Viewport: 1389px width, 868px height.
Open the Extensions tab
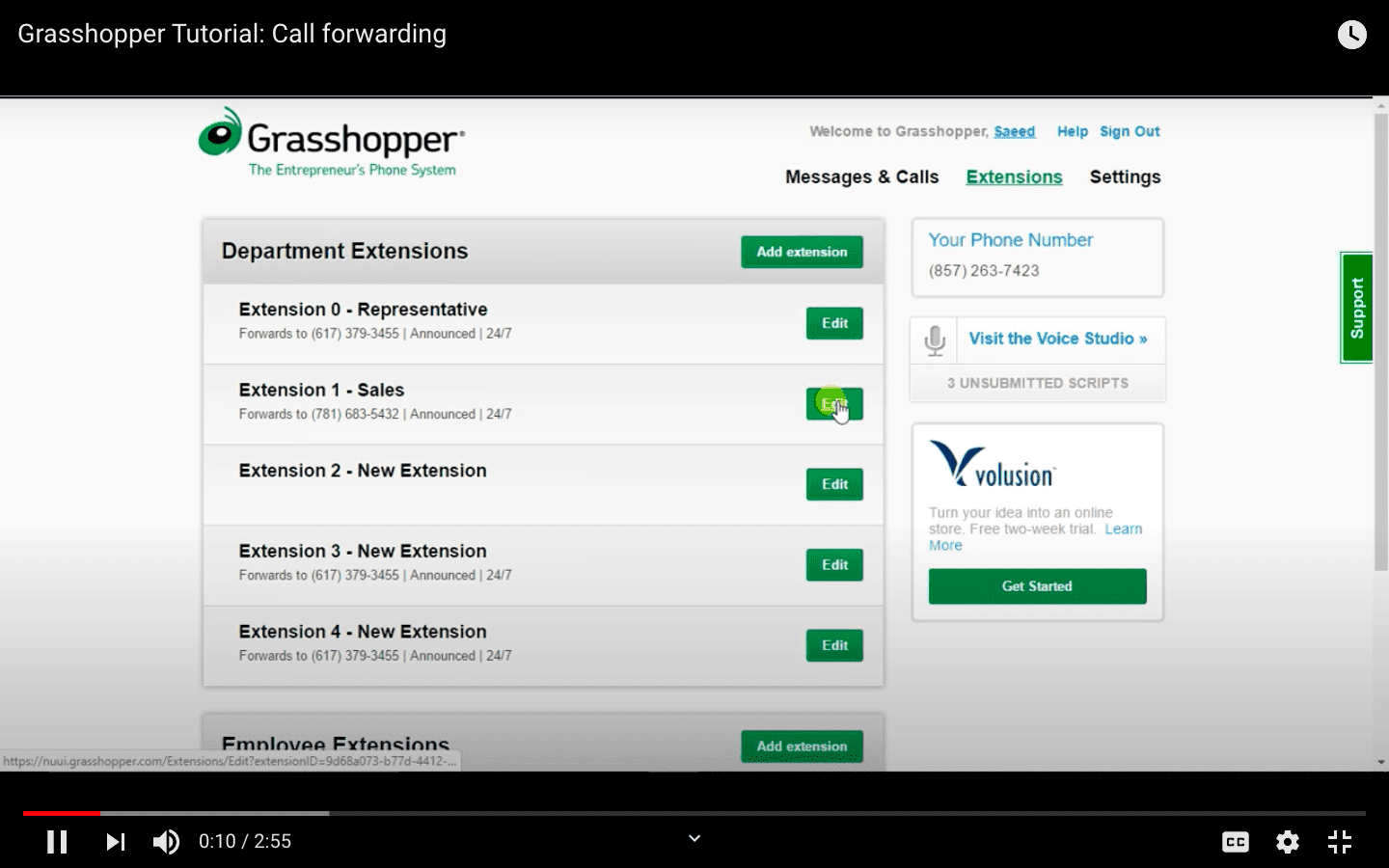(x=1014, y=176)
